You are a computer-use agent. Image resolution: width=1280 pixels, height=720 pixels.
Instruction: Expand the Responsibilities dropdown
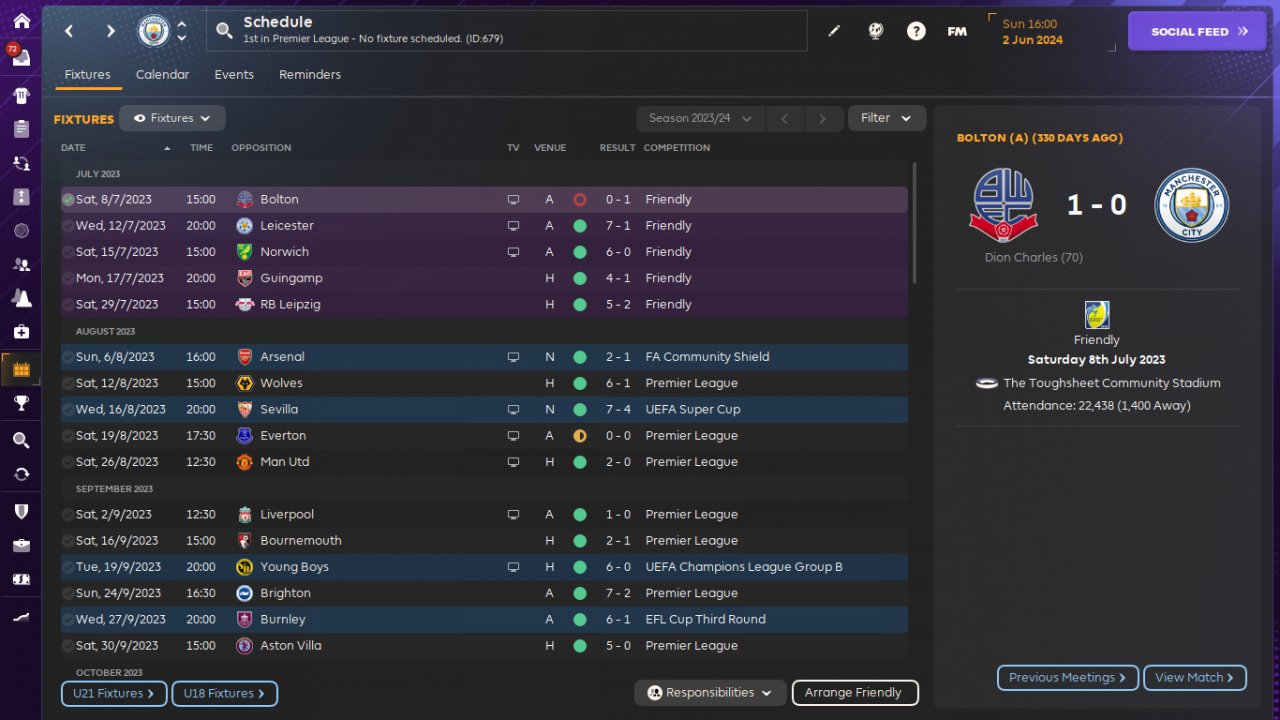coord(710,693)
